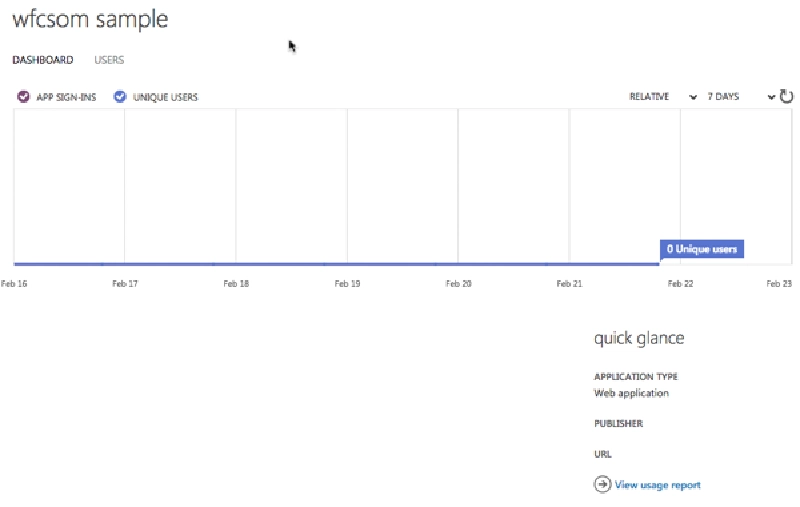
Task: Toggle the App Sign-ins checkbox
Action: 24,97
